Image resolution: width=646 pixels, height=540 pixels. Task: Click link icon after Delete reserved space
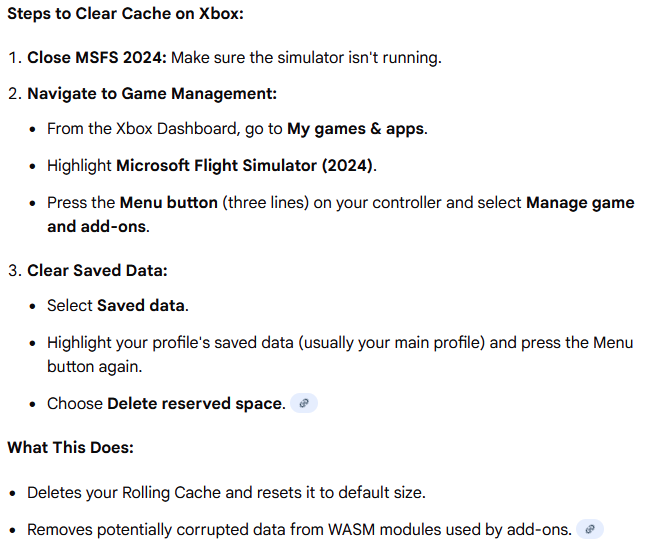point(304,404)
